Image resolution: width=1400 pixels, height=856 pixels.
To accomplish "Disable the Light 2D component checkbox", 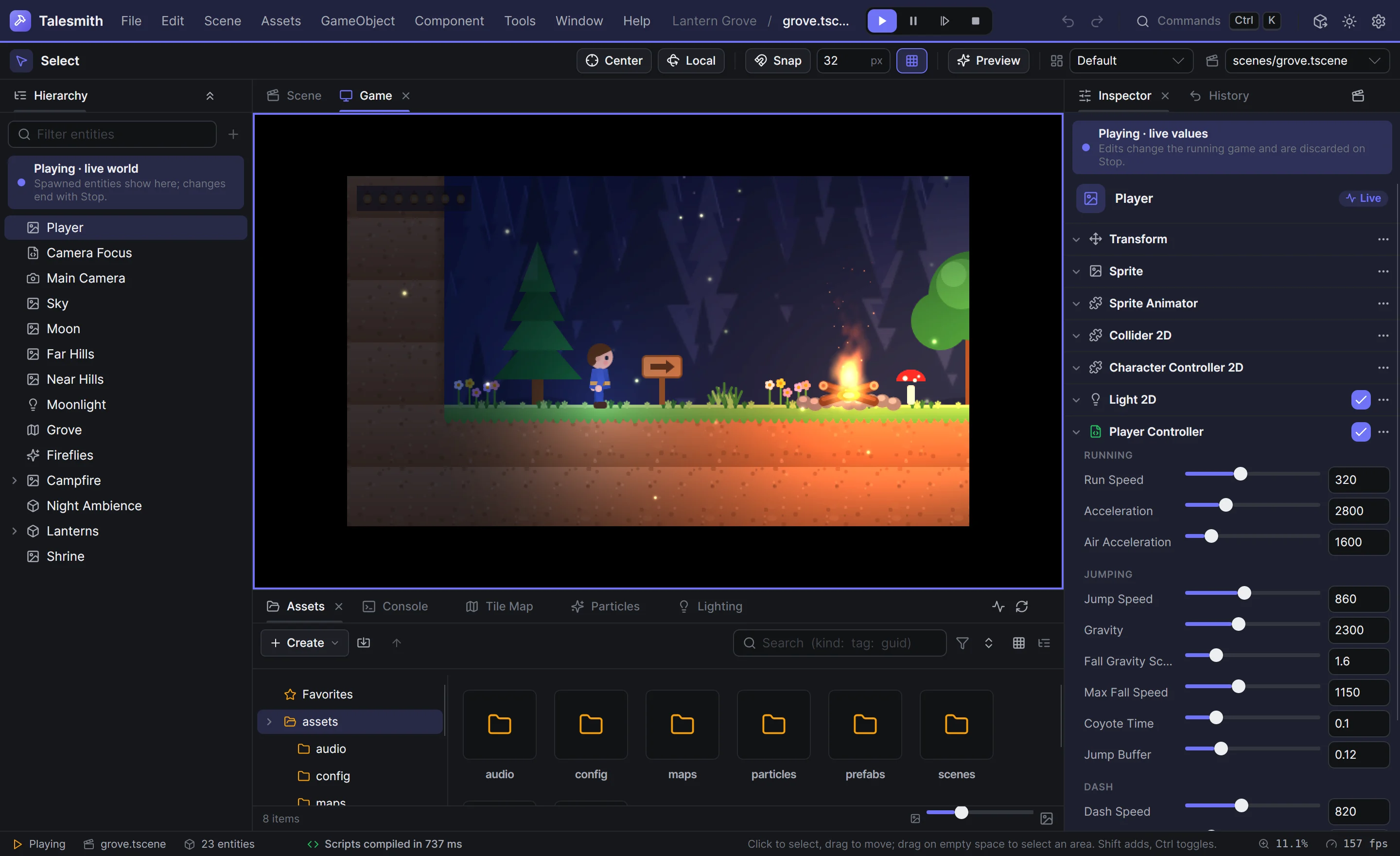I will [1361, 400].
